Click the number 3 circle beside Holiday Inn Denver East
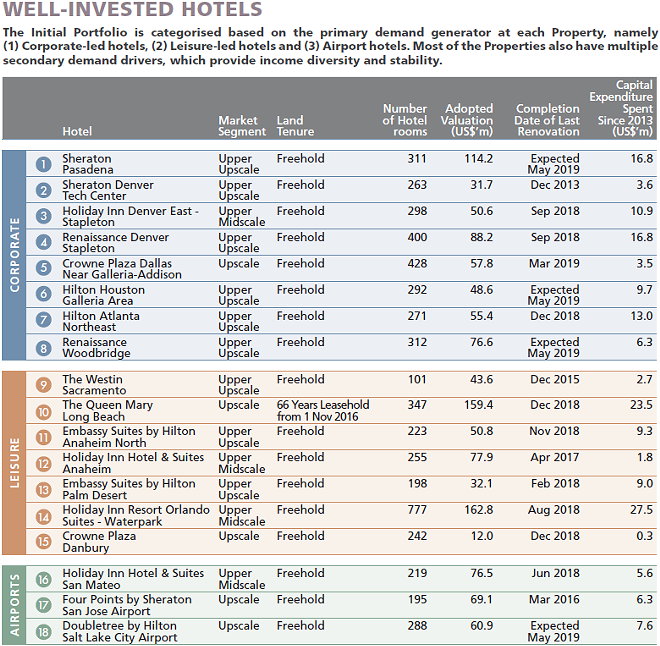Image resolution: width=660 pixels, height=646 pixels. pyautogui.click(x=43, y=216)
